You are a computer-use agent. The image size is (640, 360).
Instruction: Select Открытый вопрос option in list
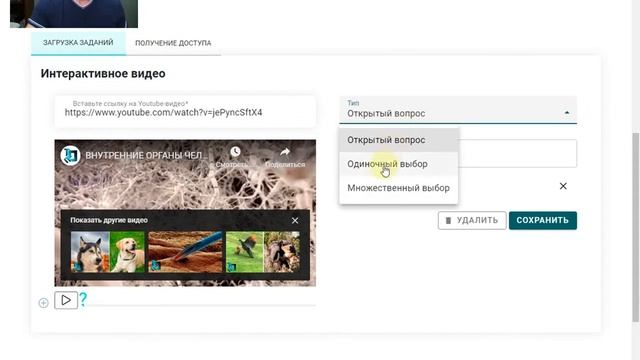(x=398, y=140)
